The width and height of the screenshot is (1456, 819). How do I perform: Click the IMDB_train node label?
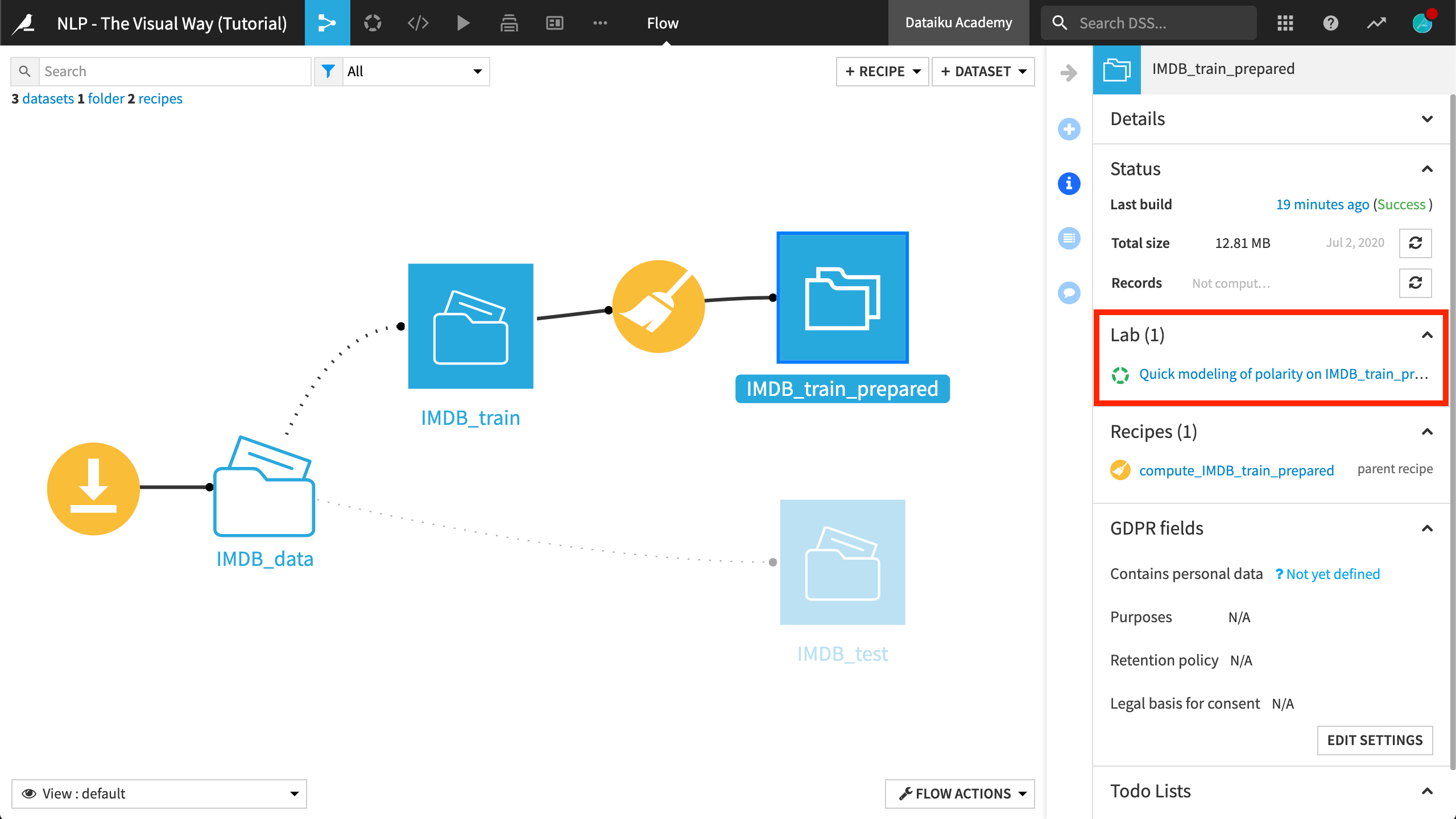470,418
